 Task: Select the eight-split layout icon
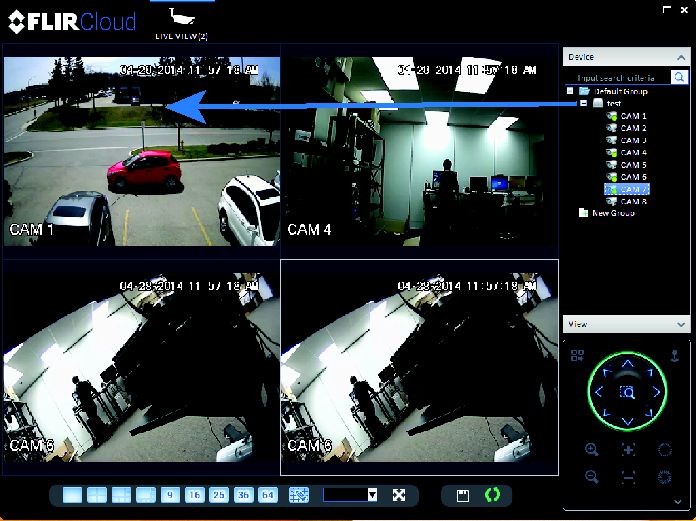pyautogui.click(x=146, y=494)
